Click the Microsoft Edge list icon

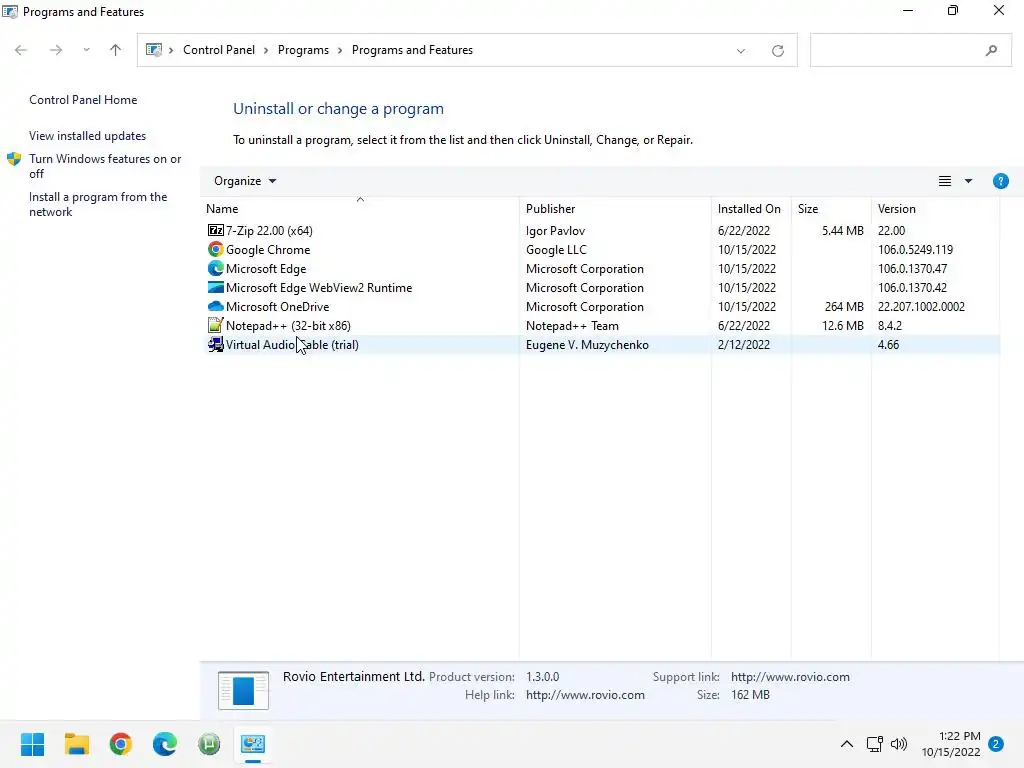tap(216, 268)
